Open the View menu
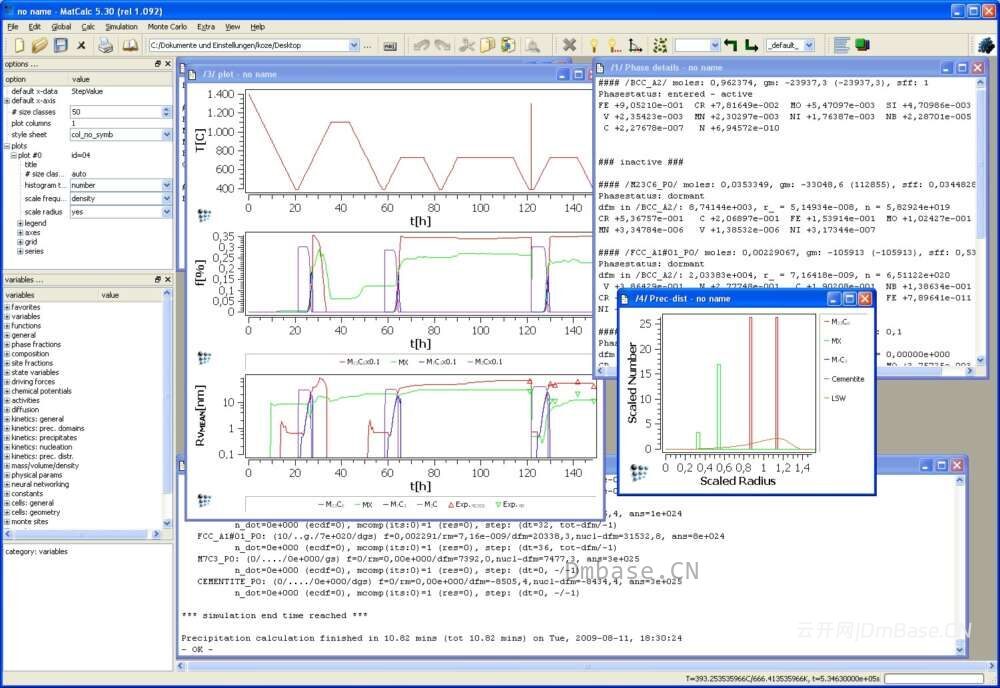This screenshot has height=688, width=1000. [233, 27]
